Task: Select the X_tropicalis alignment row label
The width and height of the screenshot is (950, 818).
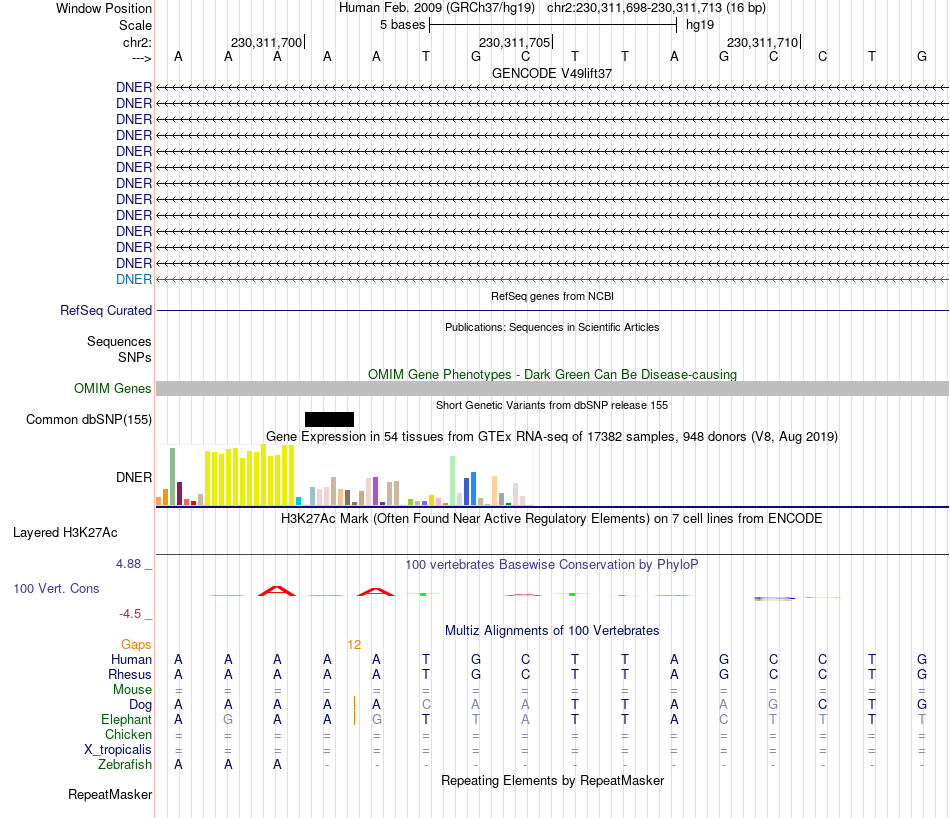Action: (118, 750)
